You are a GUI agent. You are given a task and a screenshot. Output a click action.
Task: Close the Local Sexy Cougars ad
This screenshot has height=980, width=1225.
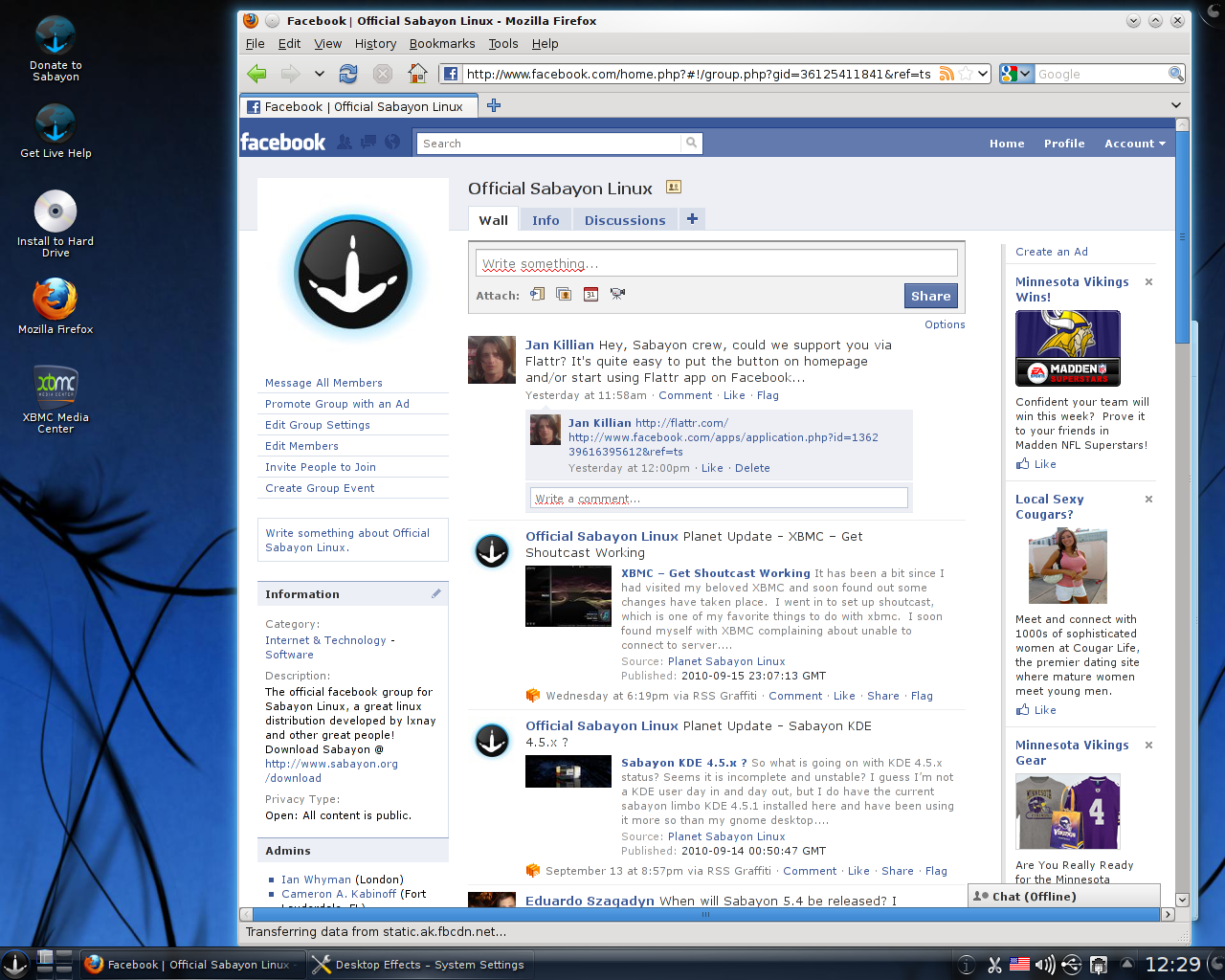pyautogui.click(x=1148, y=500)
